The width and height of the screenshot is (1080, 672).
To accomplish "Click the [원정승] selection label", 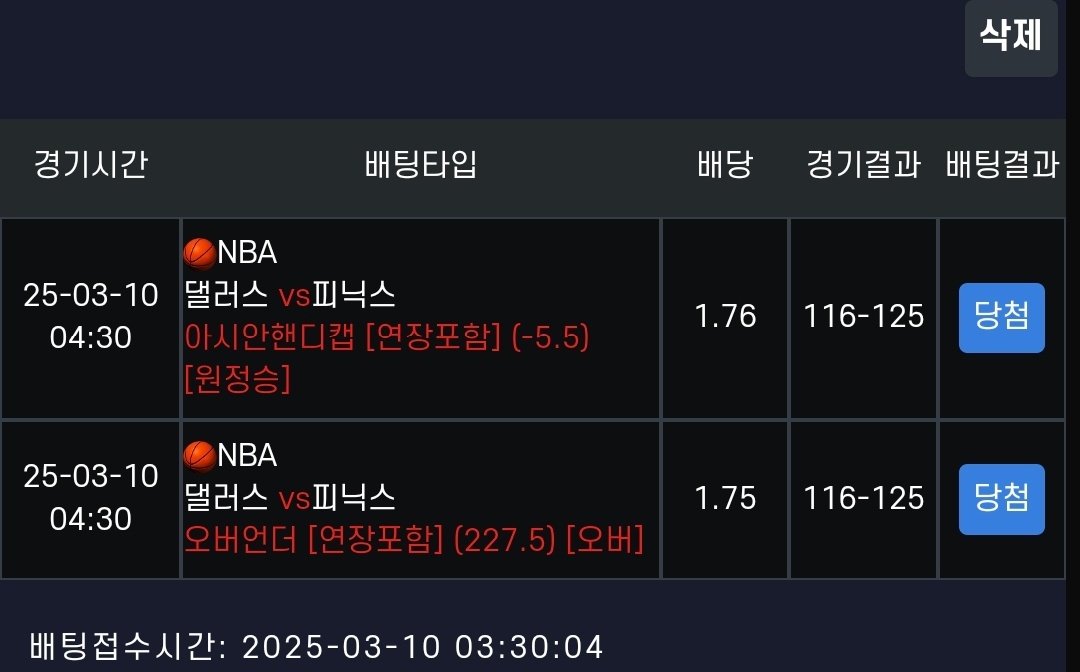I will click(x=238, y=380).
